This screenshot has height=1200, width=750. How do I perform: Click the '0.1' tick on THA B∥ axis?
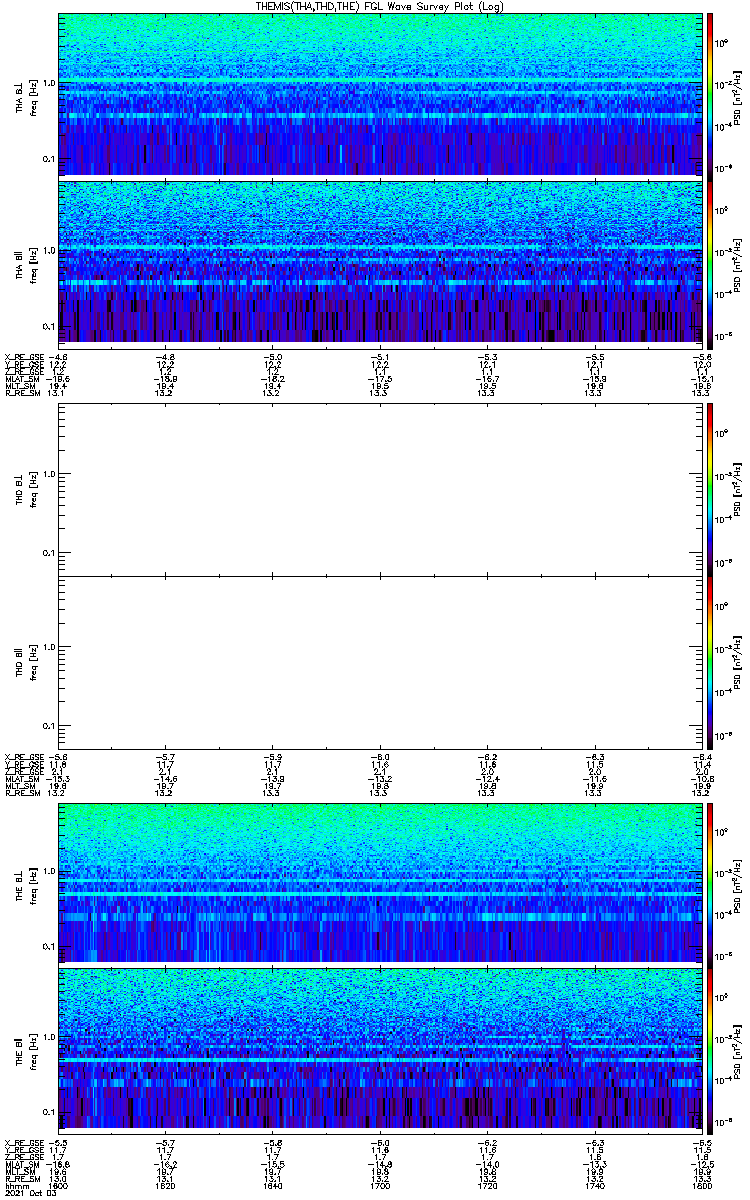(x=48, y=327)
